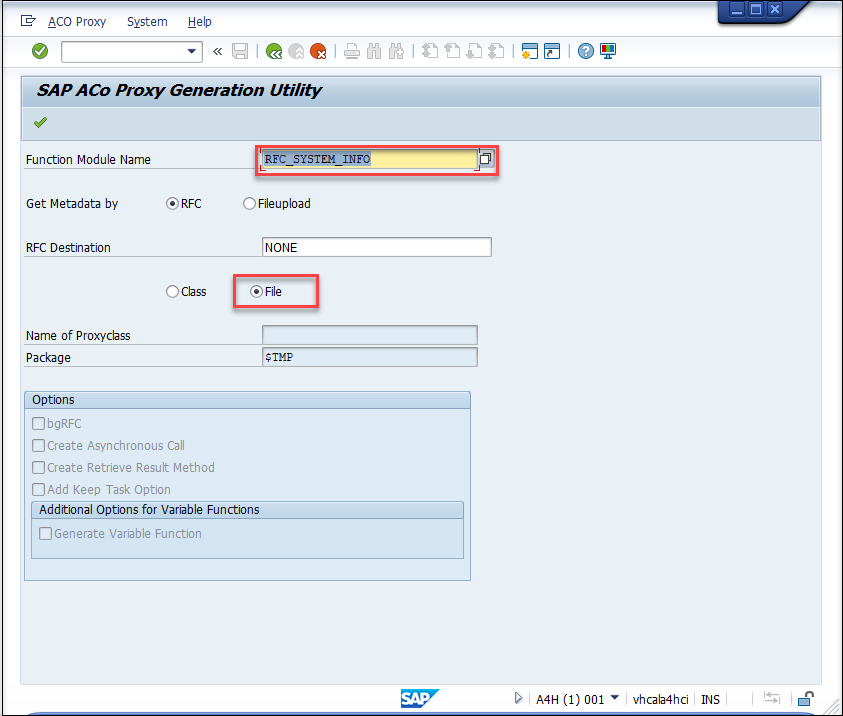Image resolution: width=843 pixels, height=716 pixels.
Task: Toggle Create Retrieve Result Method checkbox
Action: coord(38,468)
